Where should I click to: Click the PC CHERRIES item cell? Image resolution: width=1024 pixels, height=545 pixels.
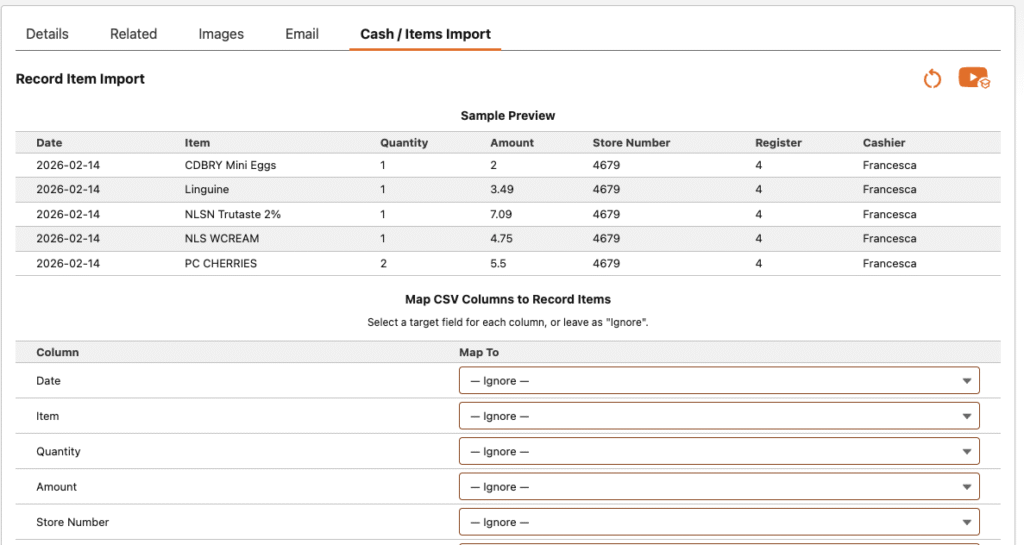[221, 264]
